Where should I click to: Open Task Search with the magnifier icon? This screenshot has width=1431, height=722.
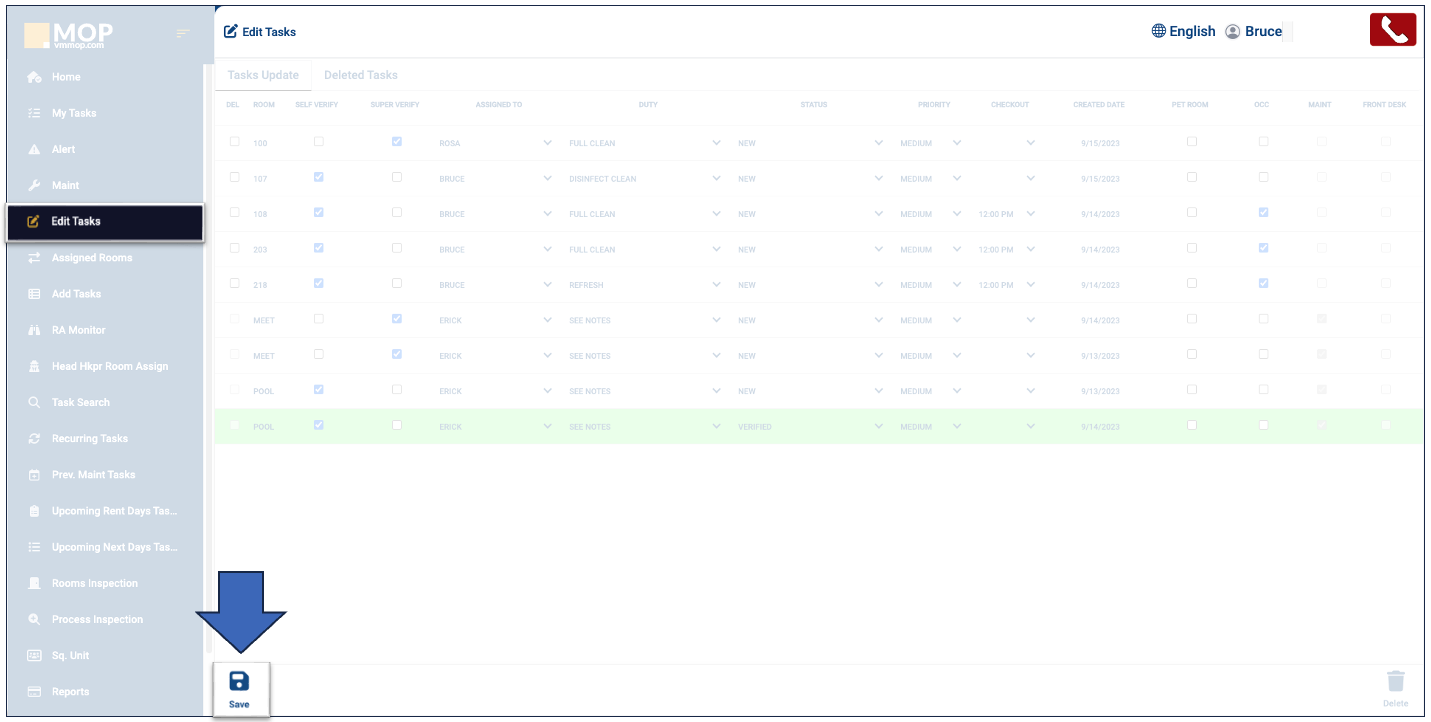click(x=80, y=402)
